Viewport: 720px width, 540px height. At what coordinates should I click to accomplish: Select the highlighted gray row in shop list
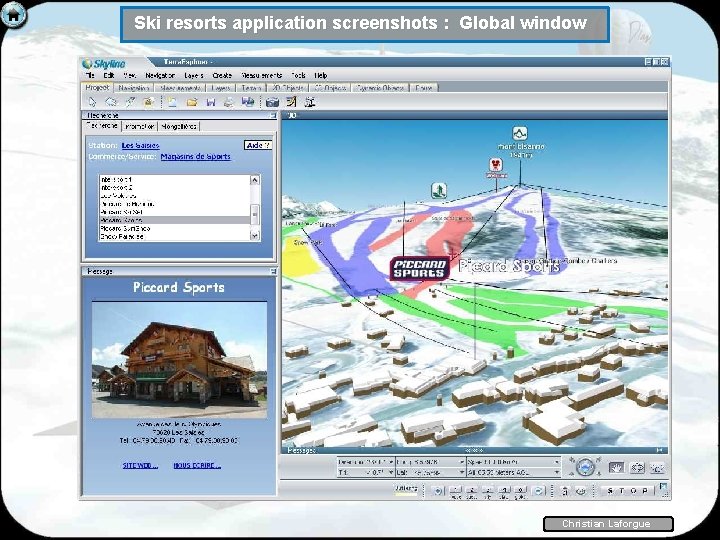[174, 220]
